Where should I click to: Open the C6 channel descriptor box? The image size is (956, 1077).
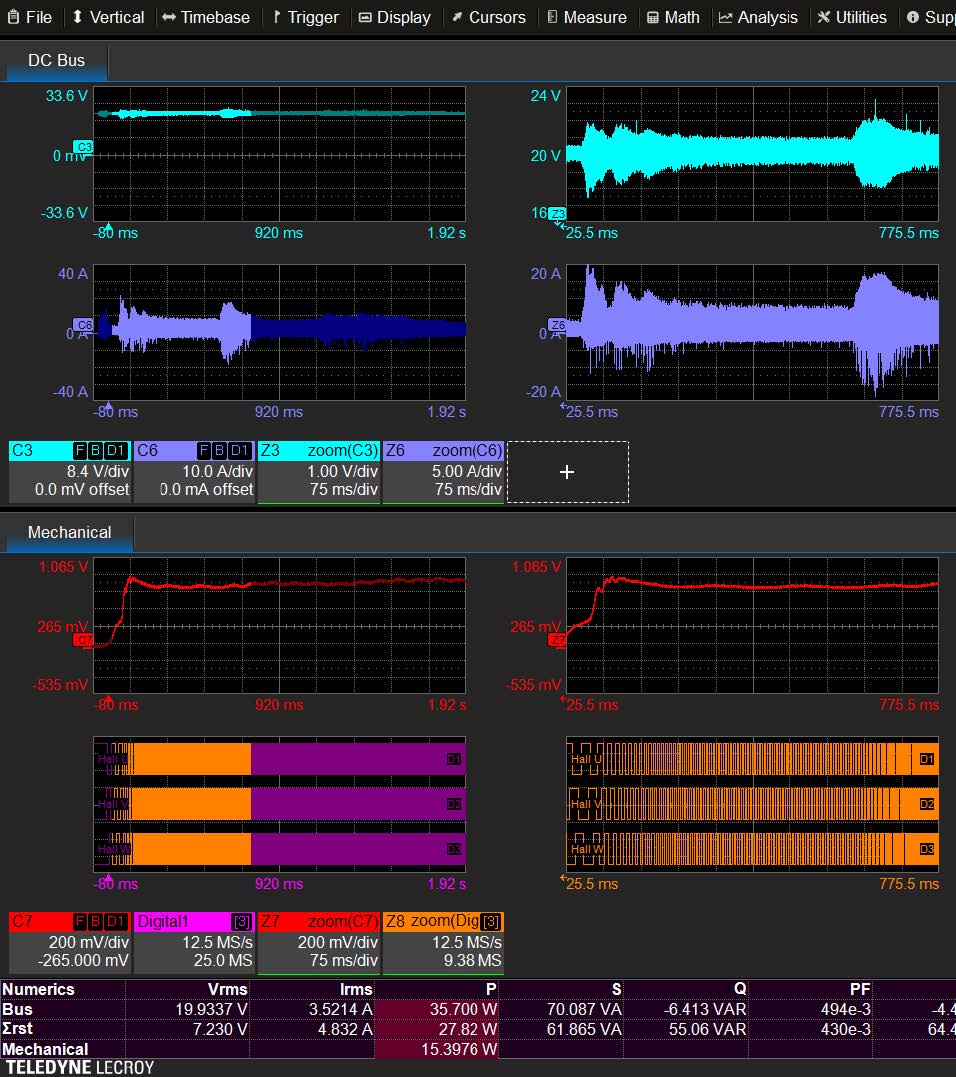[x=194, y=470]
